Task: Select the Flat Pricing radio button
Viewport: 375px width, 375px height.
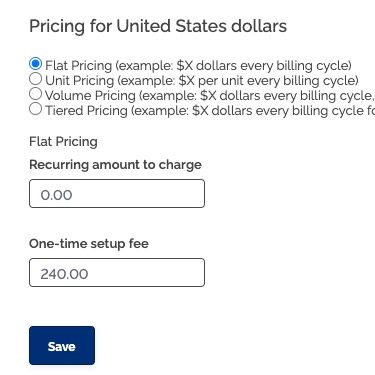Action: (x=35, y=64)
